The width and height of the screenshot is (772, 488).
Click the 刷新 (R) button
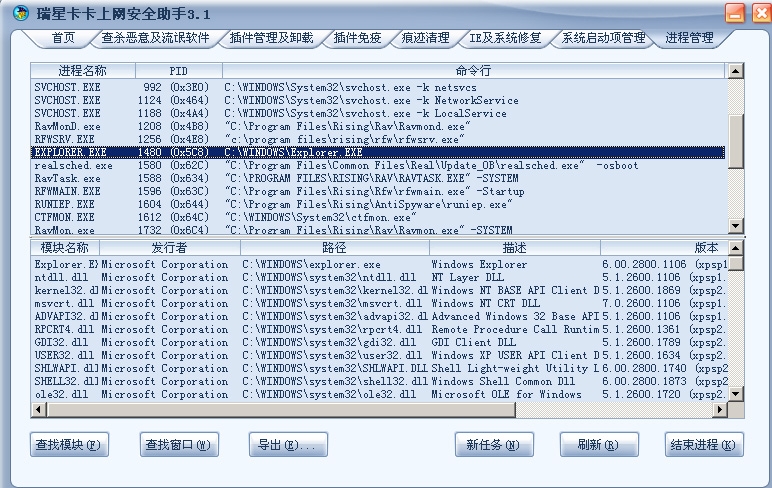pyautogui.click(x=599, y=445)
